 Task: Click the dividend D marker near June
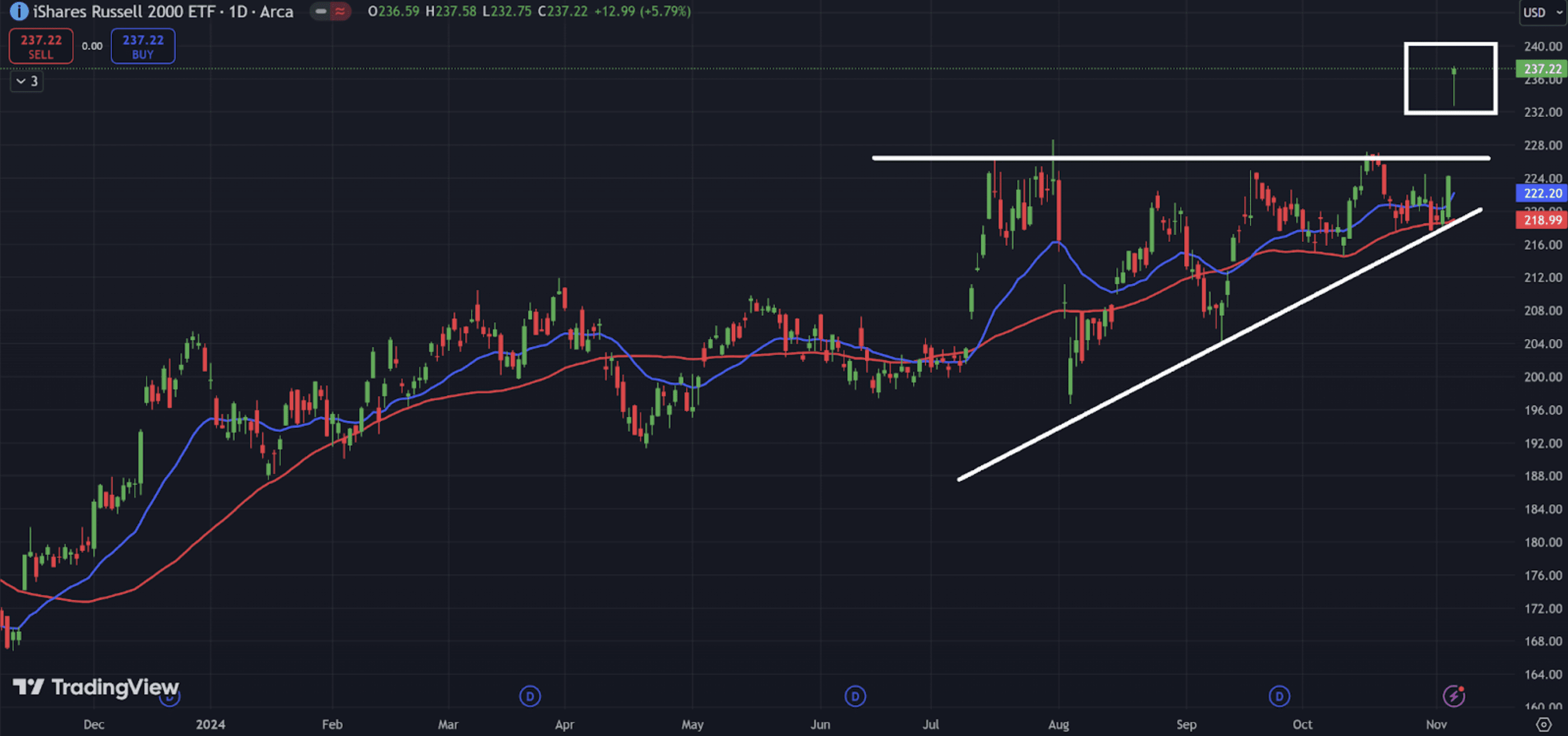tap(855, 696)
